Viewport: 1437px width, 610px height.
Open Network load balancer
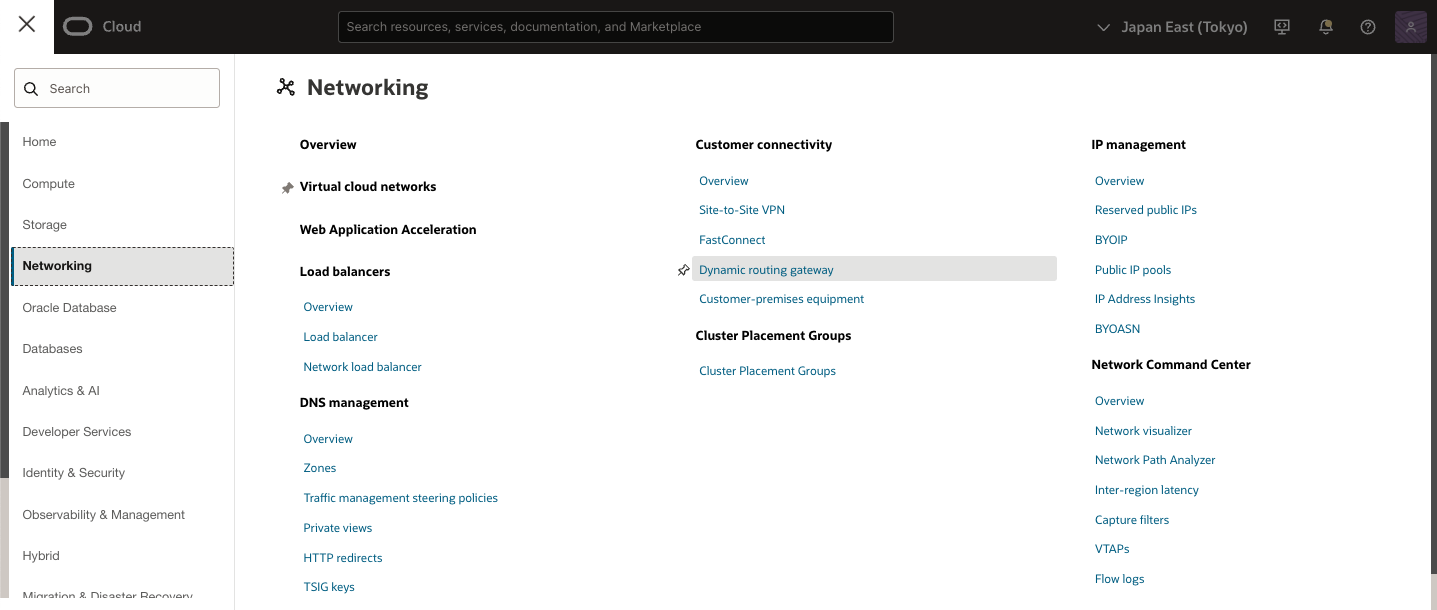(362, 367)
